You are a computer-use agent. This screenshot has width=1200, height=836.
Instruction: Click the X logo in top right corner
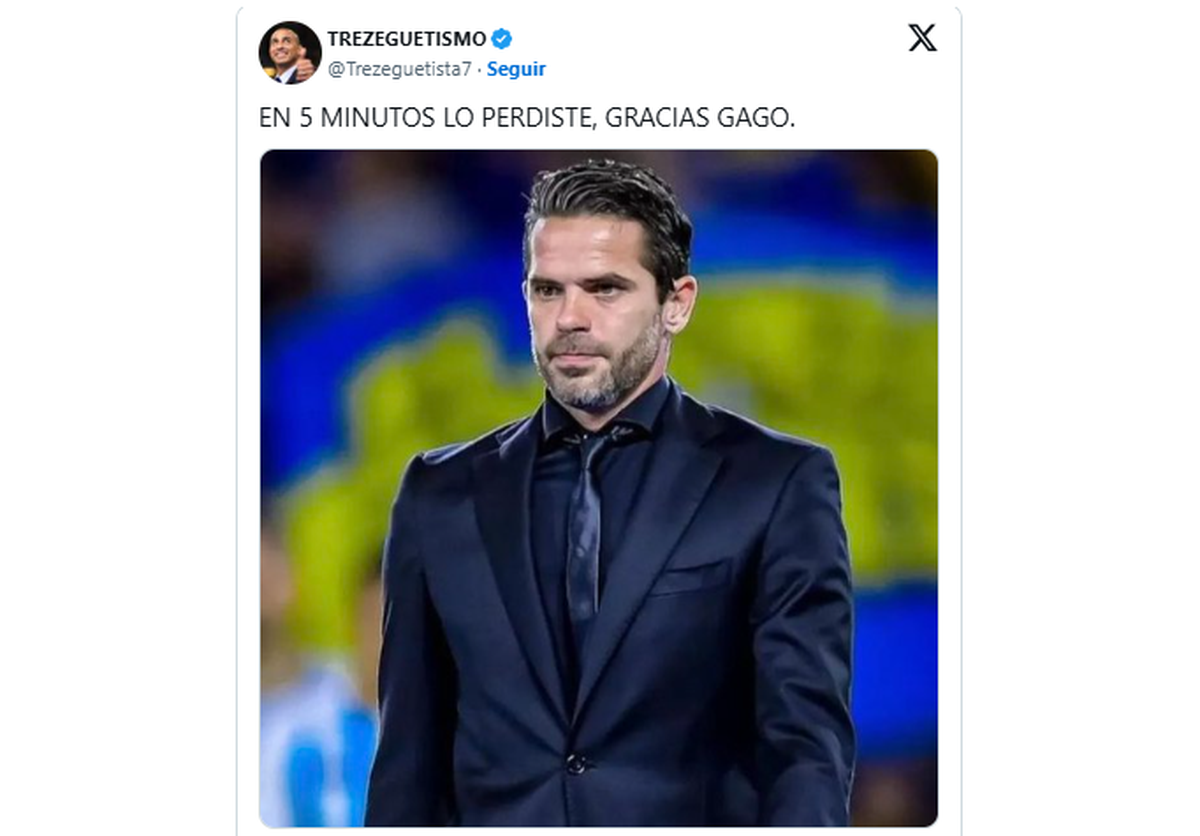point(922,38)
